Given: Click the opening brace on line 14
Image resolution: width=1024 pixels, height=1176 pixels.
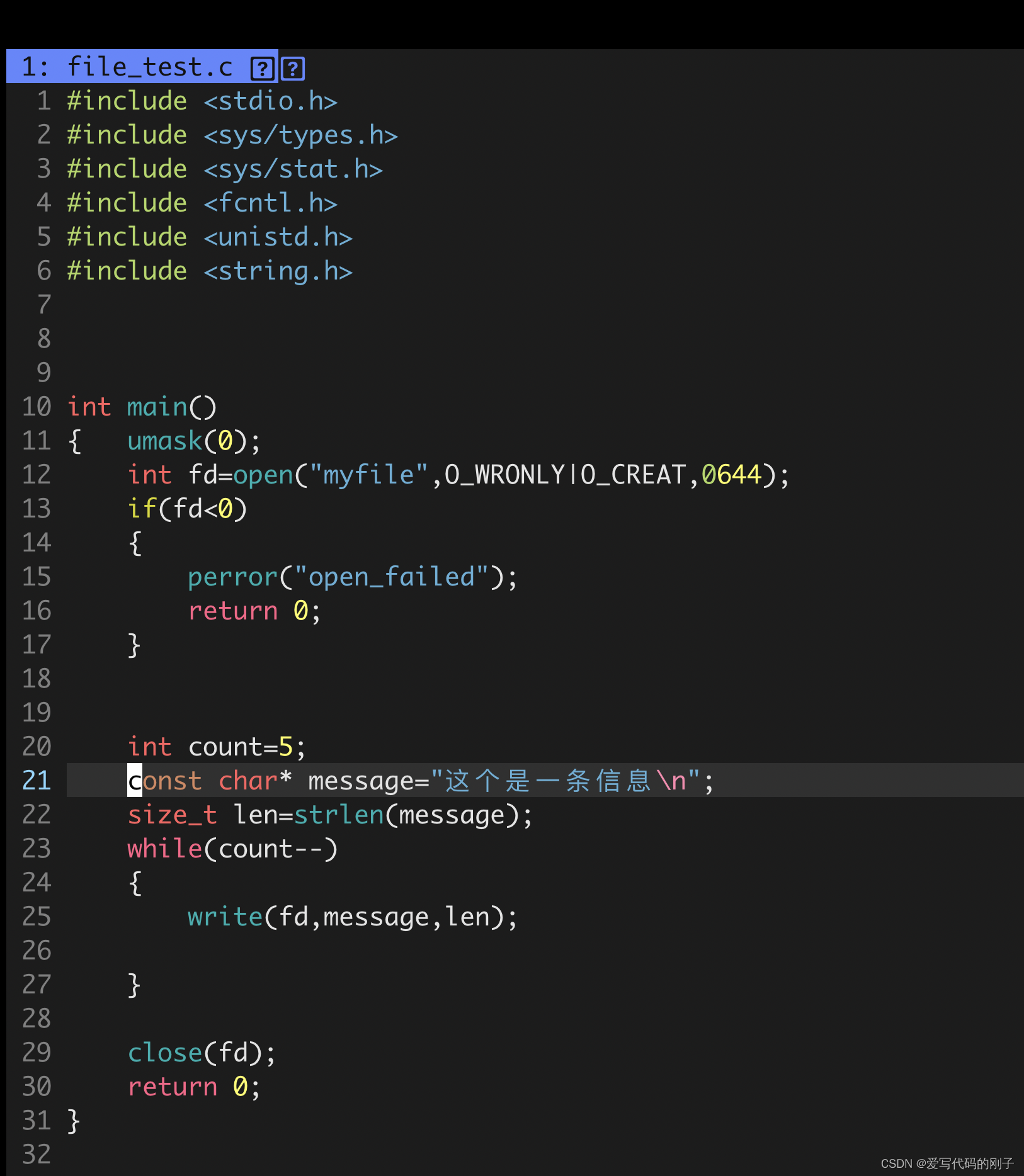Looking at the screenshot, I should [x=135, y=543].
